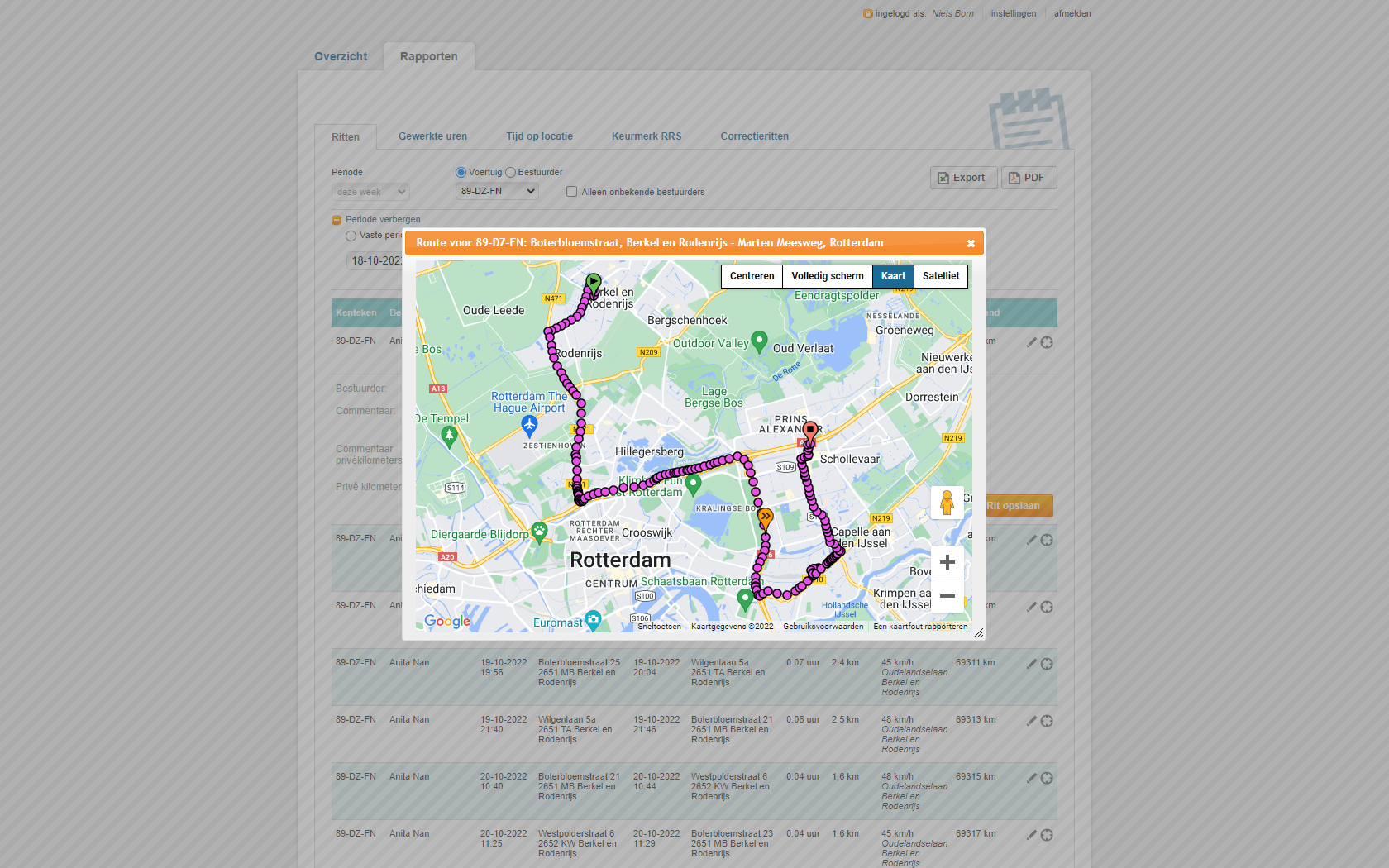
Task: Click the Kenteken column header
Action: [356, 312]
